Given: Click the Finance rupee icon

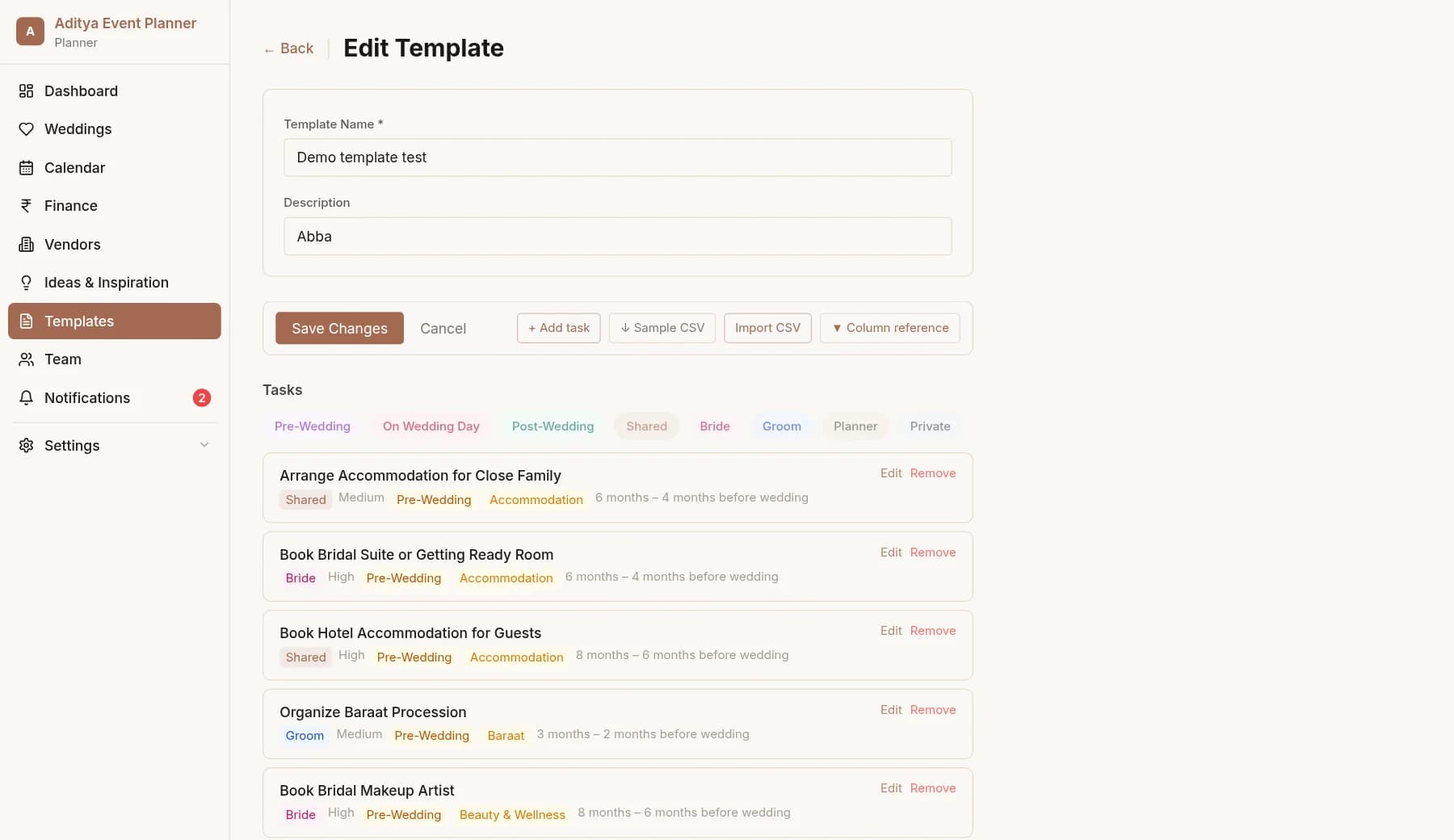Looking at the screenshot, I should pos(26,206).
